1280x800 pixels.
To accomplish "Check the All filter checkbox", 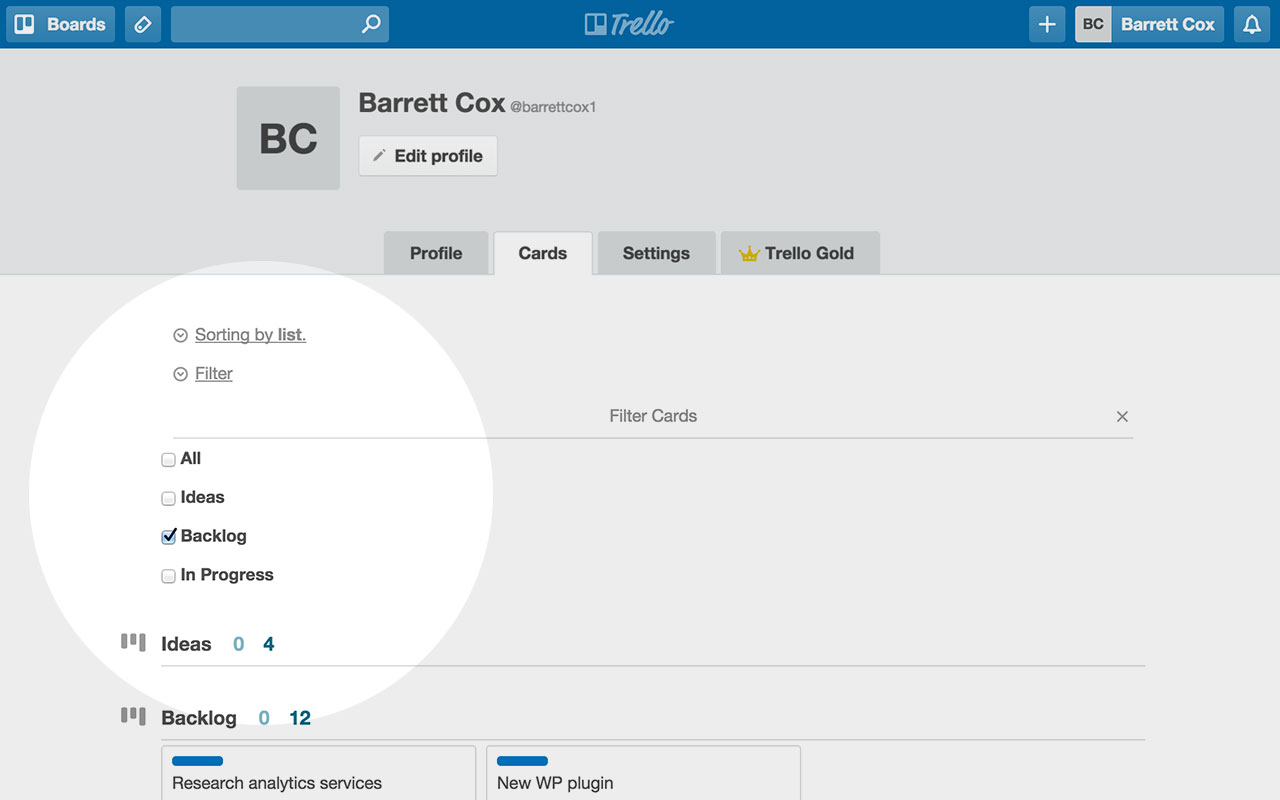I will click(x=168, y=460).
